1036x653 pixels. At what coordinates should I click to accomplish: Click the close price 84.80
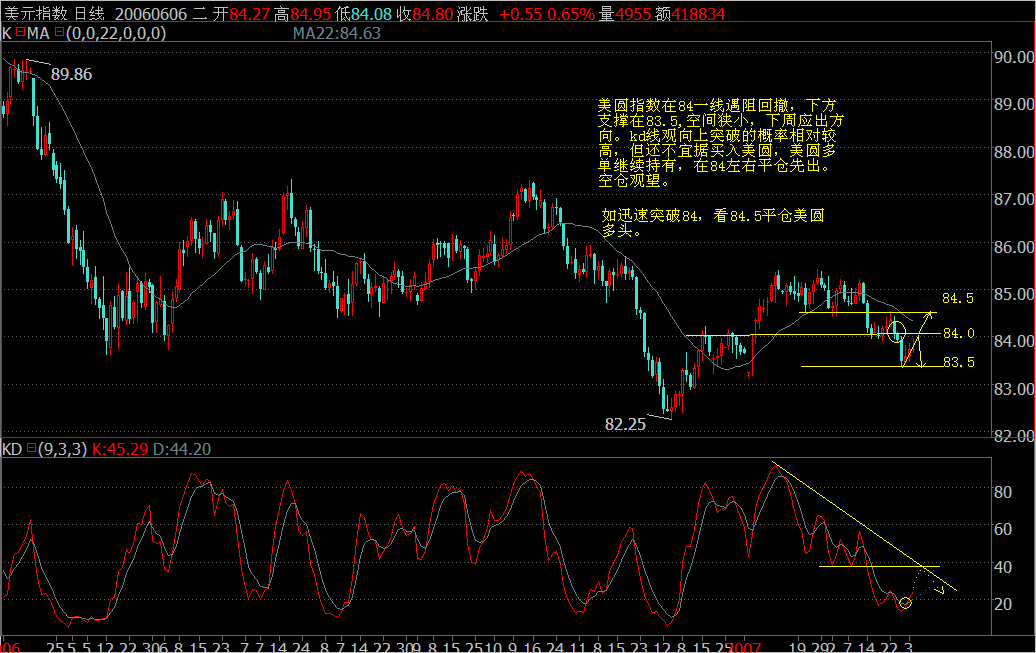[x=433, y=13]
